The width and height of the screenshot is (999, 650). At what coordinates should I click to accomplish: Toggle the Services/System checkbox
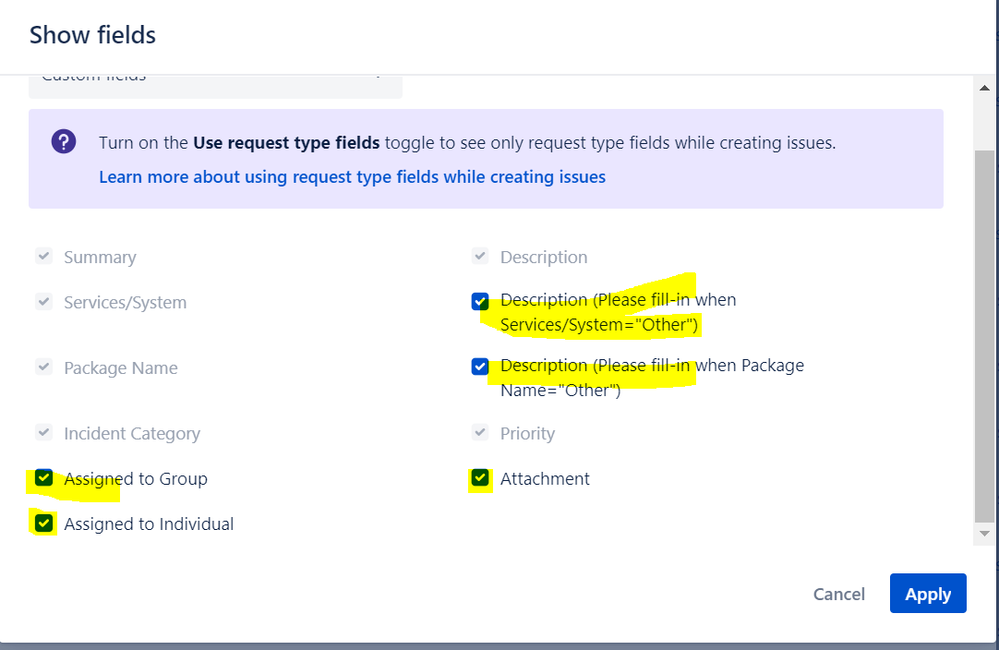click(44, 301)
